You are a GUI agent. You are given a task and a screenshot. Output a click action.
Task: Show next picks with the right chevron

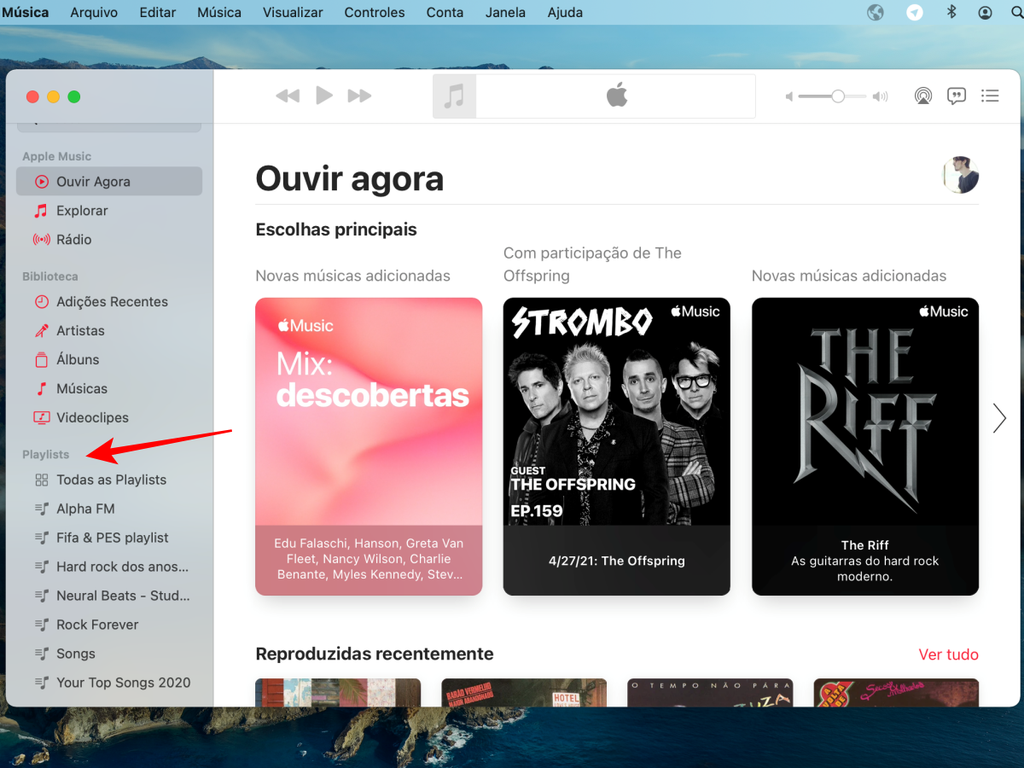point(999,418)
